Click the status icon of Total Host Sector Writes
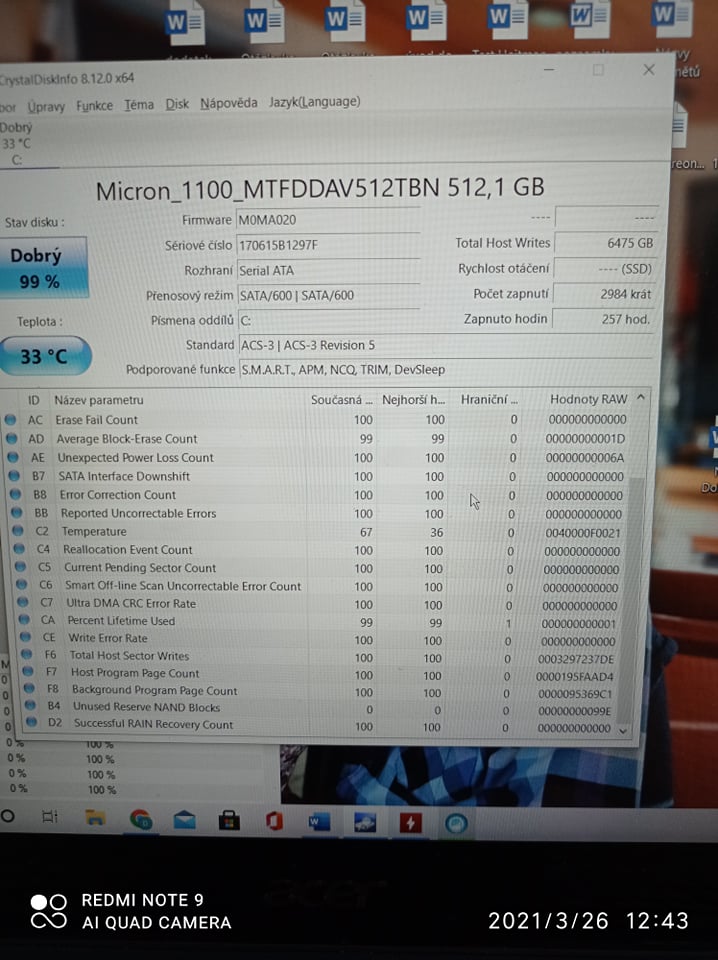 point(26,654)
